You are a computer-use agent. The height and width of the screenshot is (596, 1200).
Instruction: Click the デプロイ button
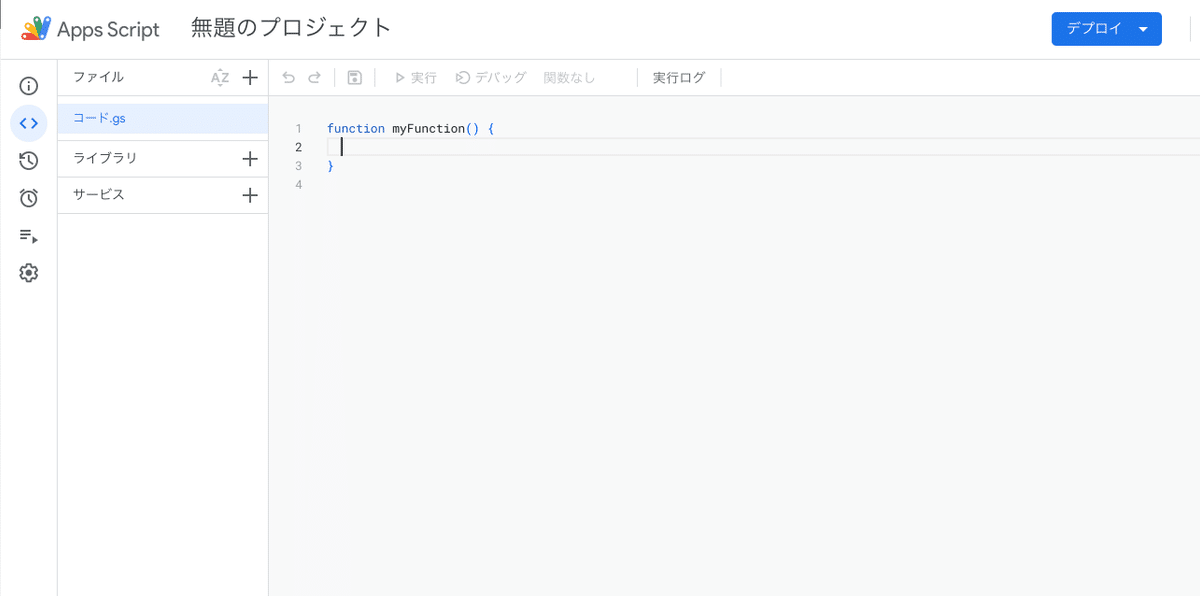tap(1094, 29)
